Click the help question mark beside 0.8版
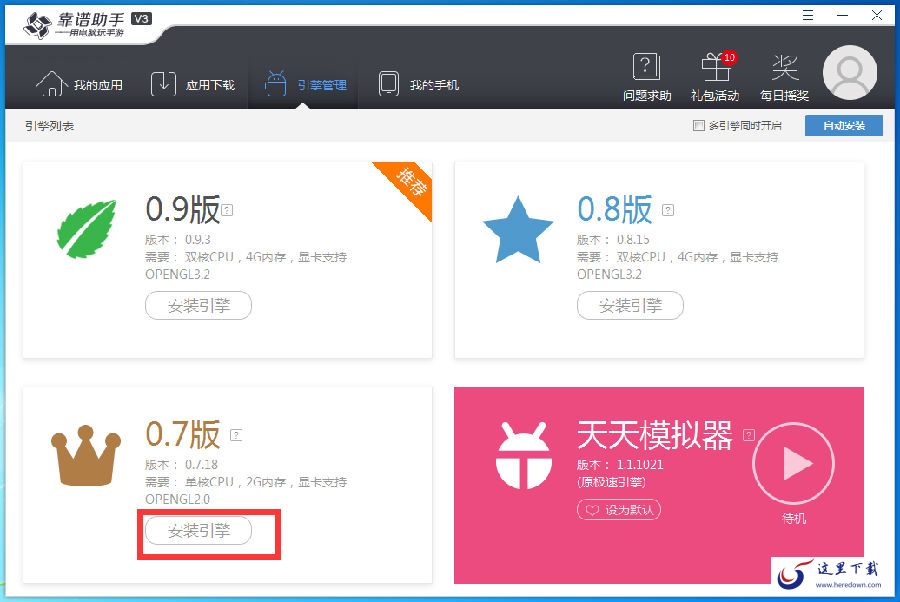Viewport: 900px width, 602px height. (668, 210)
